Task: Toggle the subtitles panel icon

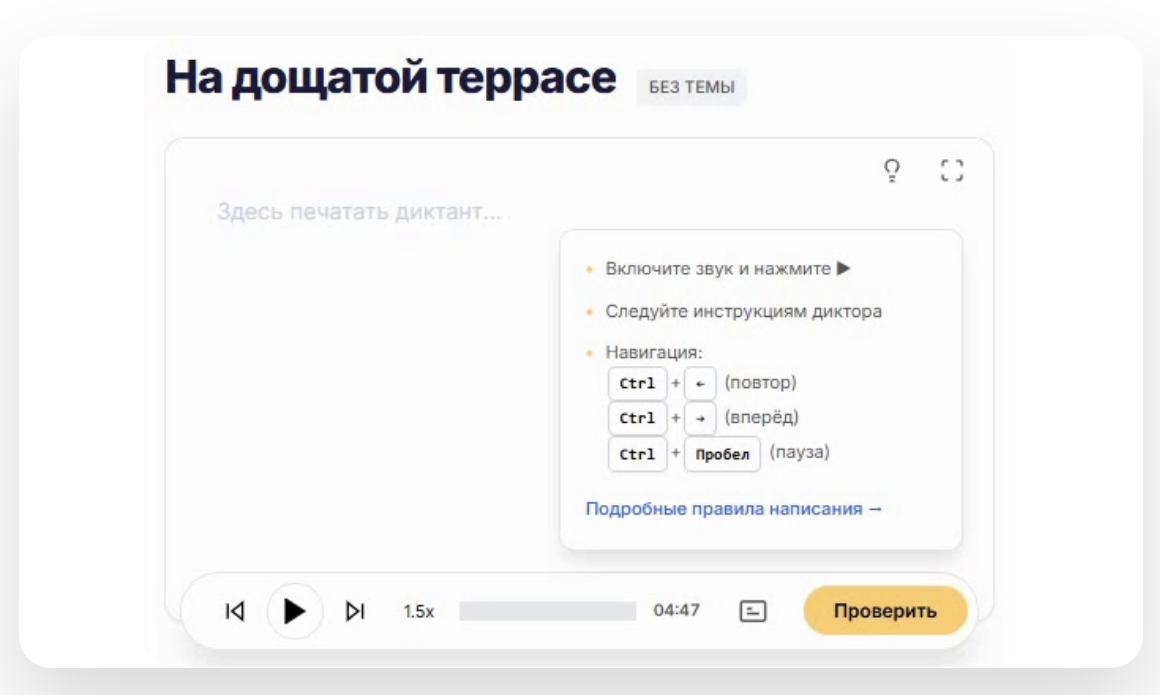Action: 752,611
